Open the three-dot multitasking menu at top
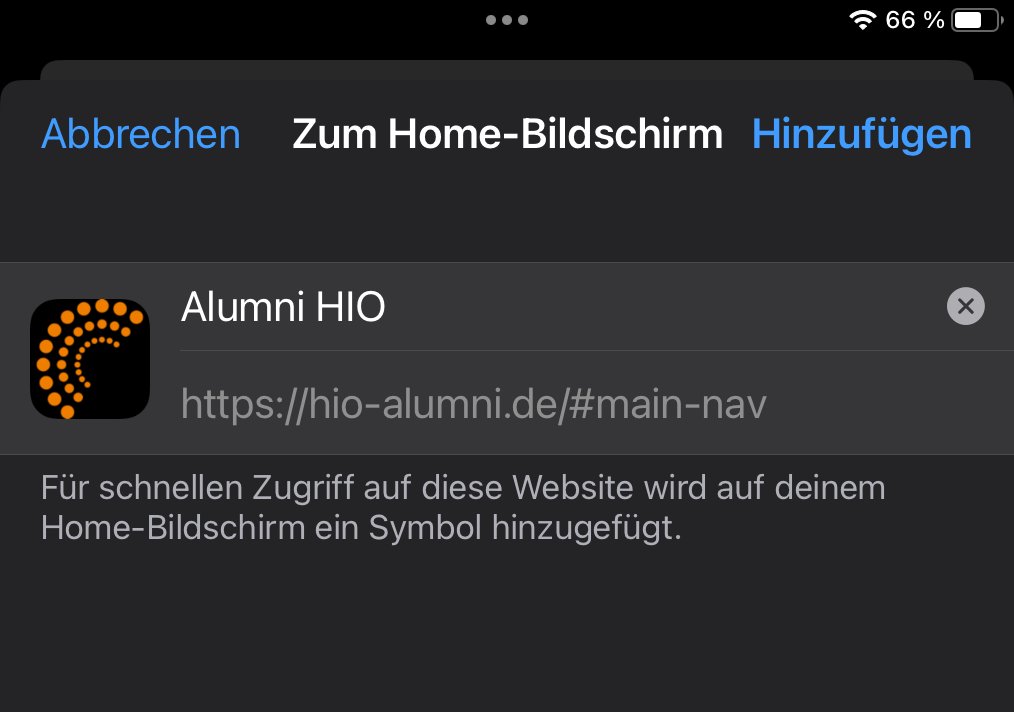Screen dimensions: 1014x712 click(x=507, y=20)
